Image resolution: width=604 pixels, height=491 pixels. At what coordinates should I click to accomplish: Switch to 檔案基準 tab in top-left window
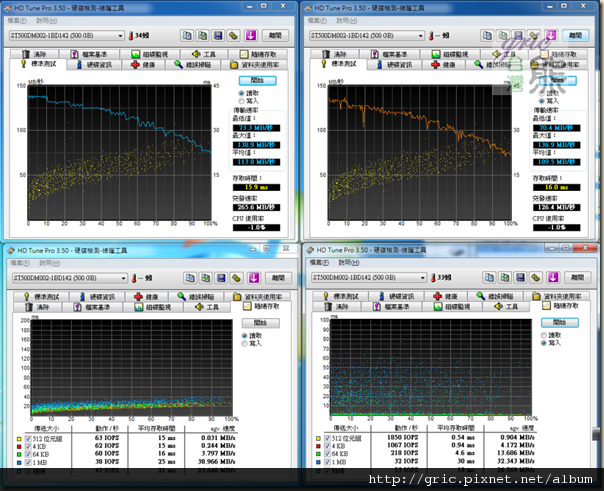pos(89,54)
